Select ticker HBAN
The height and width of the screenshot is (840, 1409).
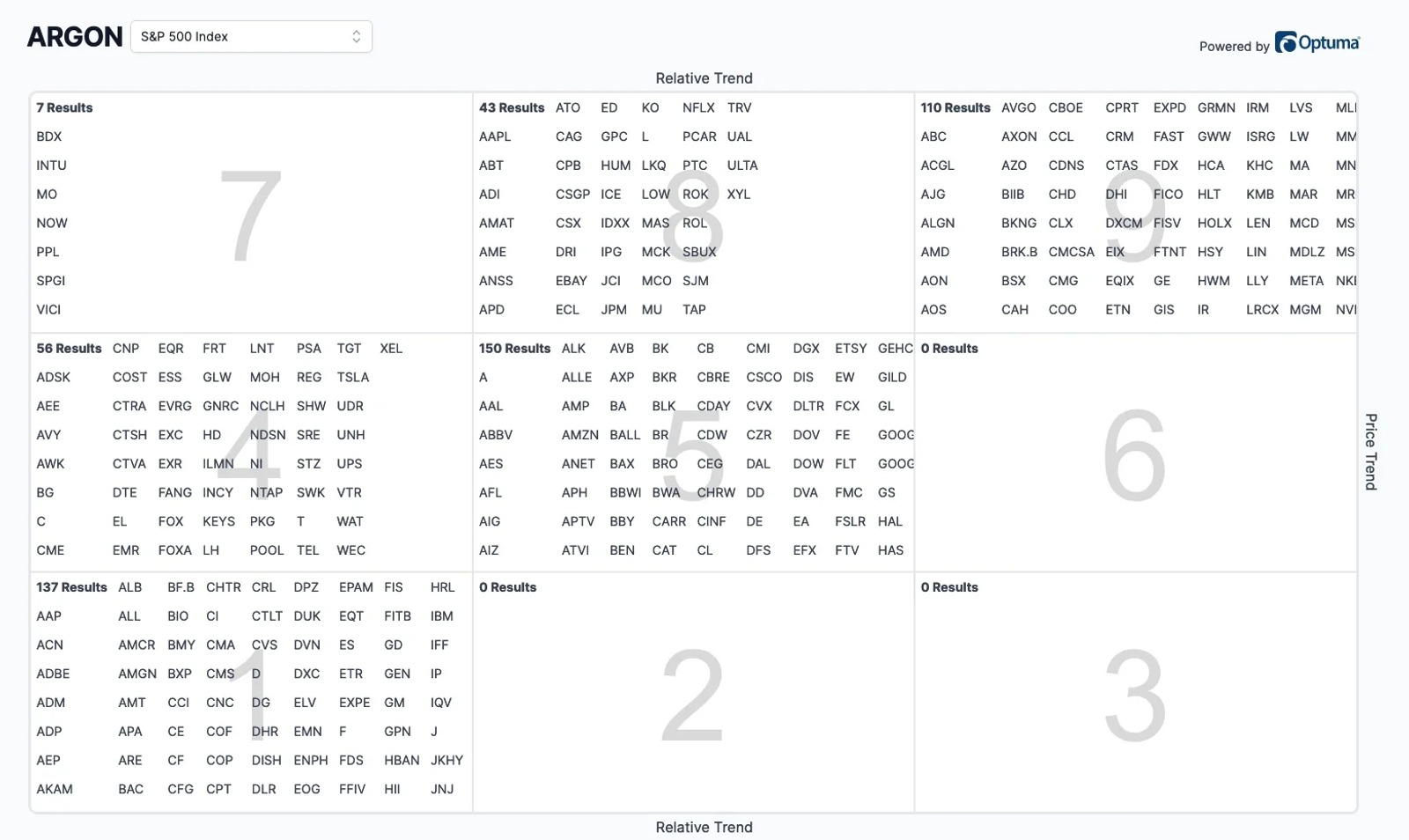402,761
